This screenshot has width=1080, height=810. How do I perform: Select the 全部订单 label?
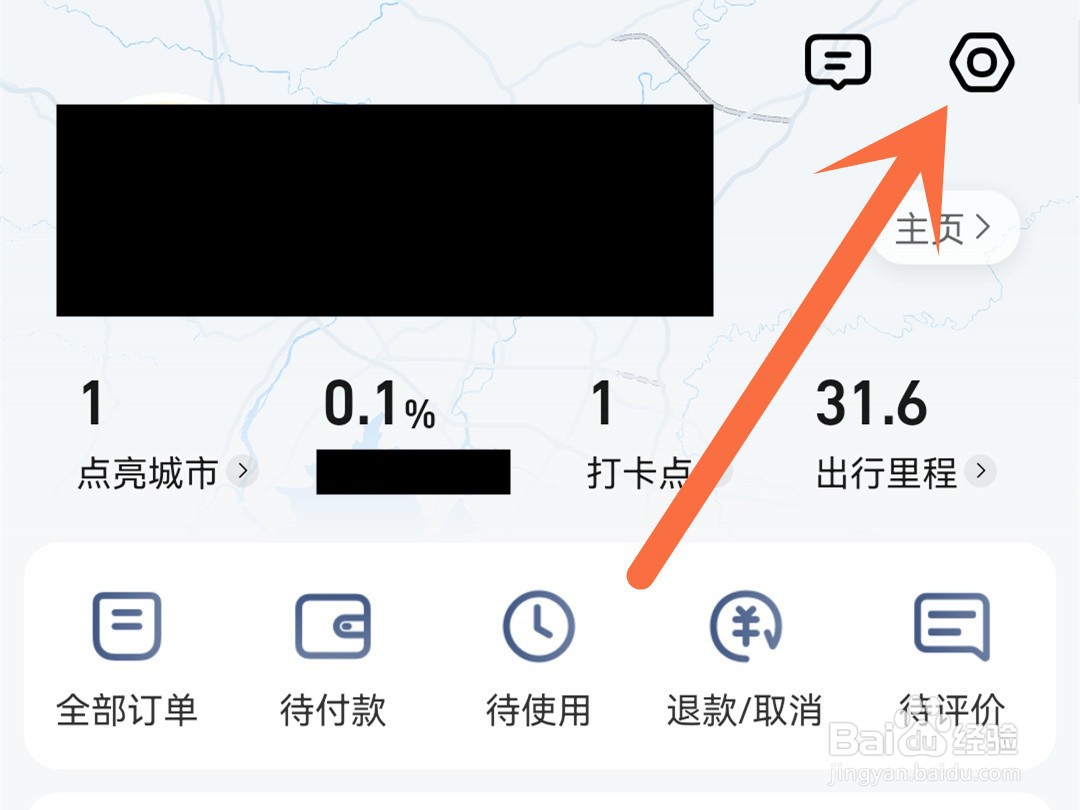pyautogui.click(x=127, y=710)
